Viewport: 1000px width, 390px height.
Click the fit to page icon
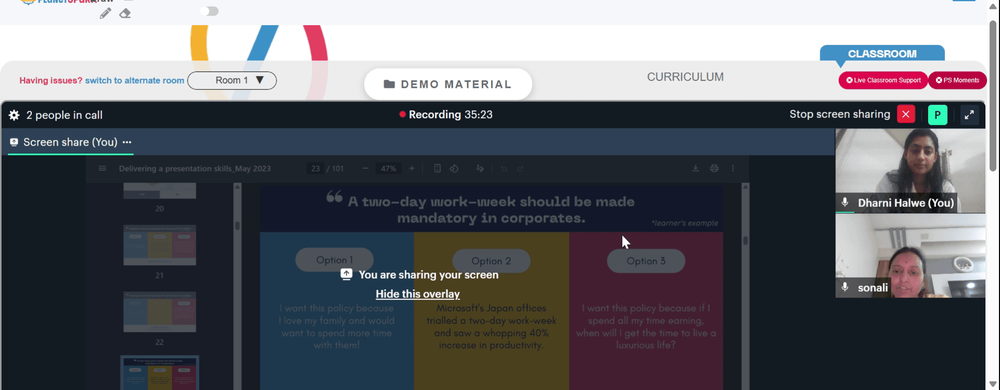point(438,169)
